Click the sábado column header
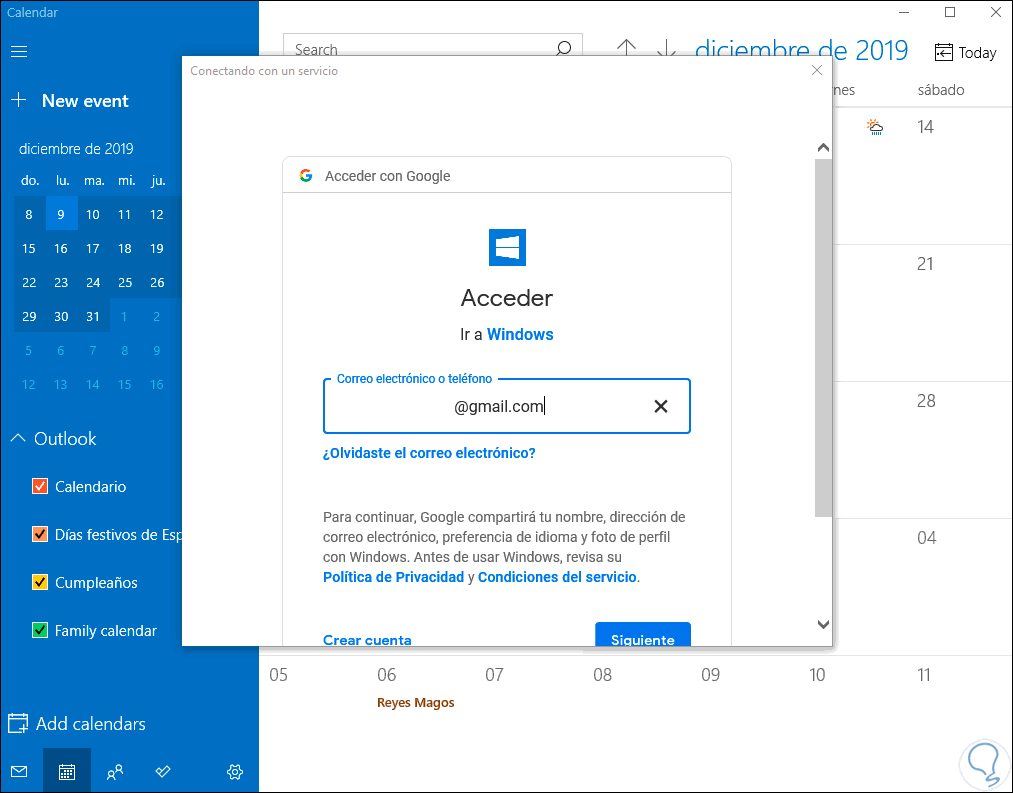Screen dimensions: 1013x793 click(x=941, y=90)
